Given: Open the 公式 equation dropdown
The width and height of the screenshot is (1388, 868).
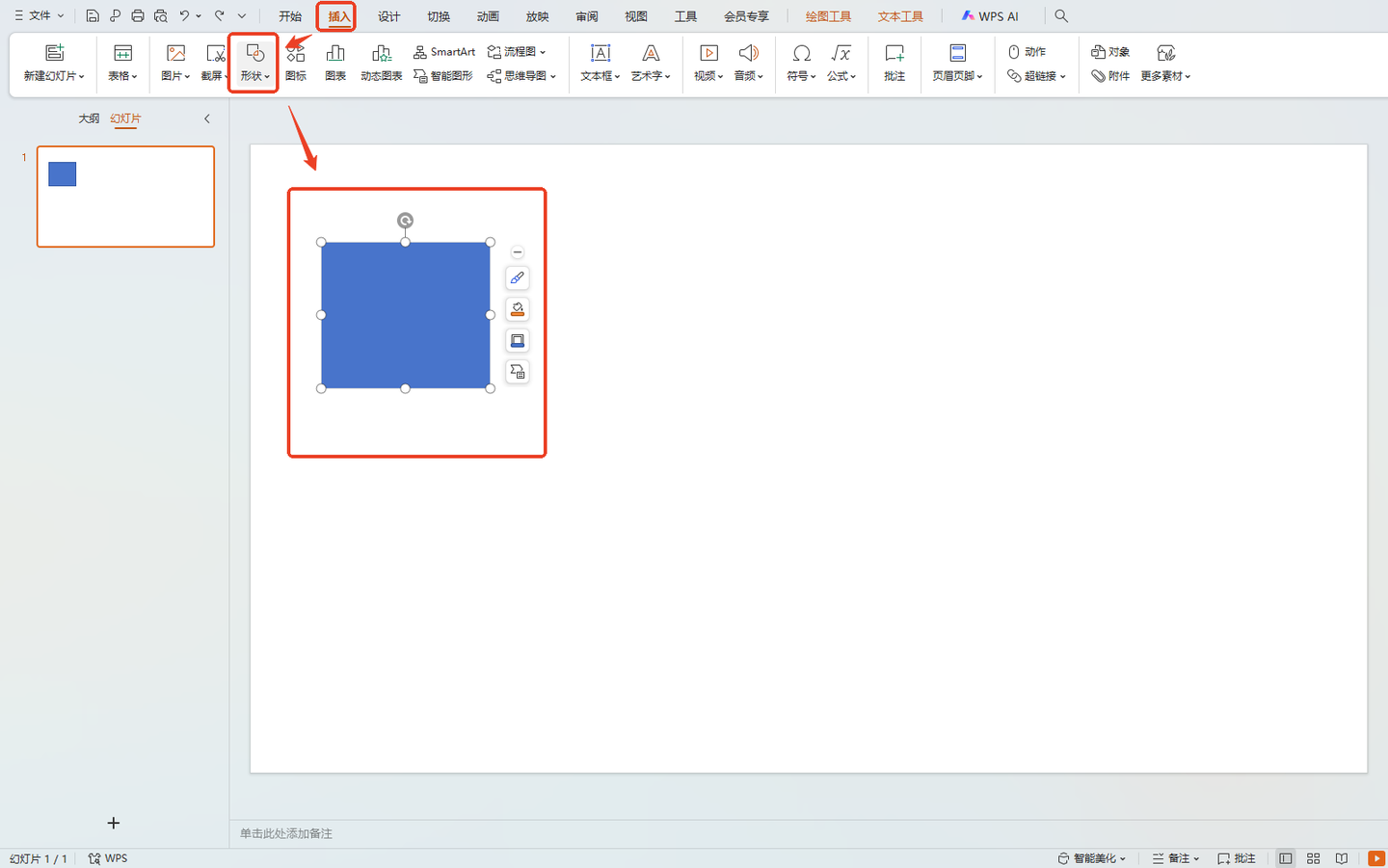Looking at the screenshot, I should coord(841,75).
